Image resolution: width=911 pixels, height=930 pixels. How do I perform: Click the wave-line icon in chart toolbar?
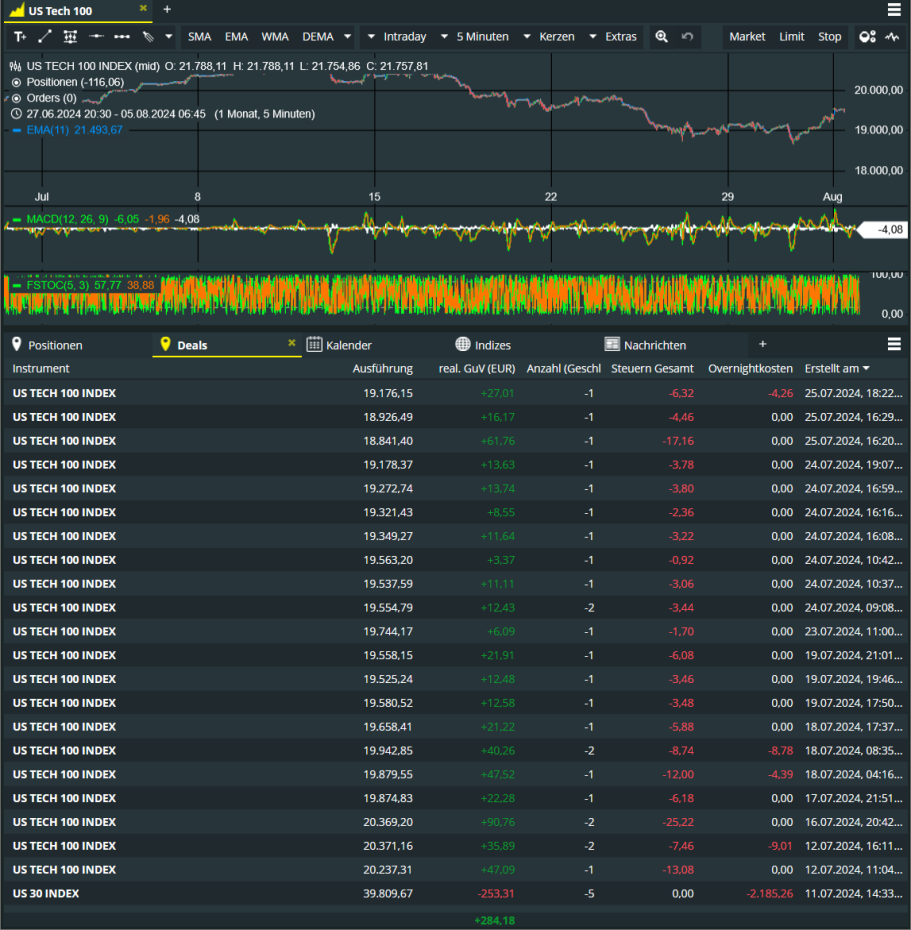click(x=892, y=37)
